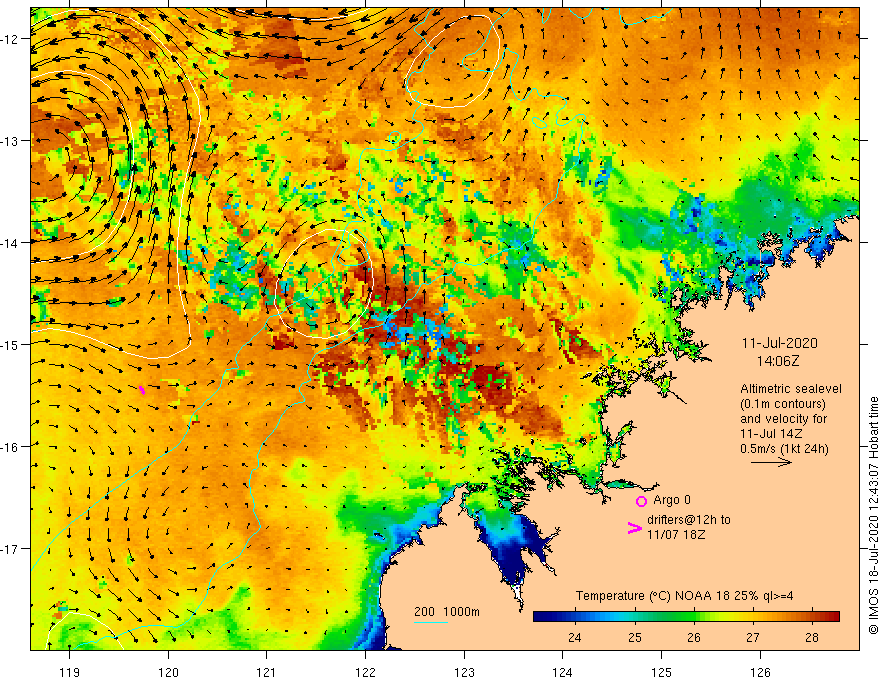880x680 pixels.
Task: Click the cyan bathymetry legend line sample
Action: tap(430, 622)
